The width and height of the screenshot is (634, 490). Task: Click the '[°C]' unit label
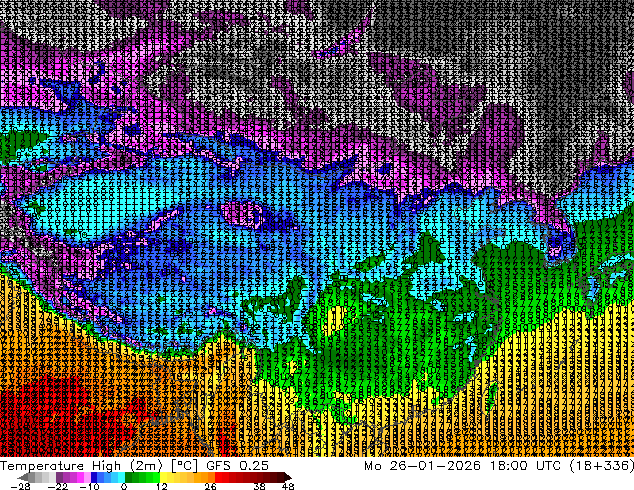[x=184, y=466]
